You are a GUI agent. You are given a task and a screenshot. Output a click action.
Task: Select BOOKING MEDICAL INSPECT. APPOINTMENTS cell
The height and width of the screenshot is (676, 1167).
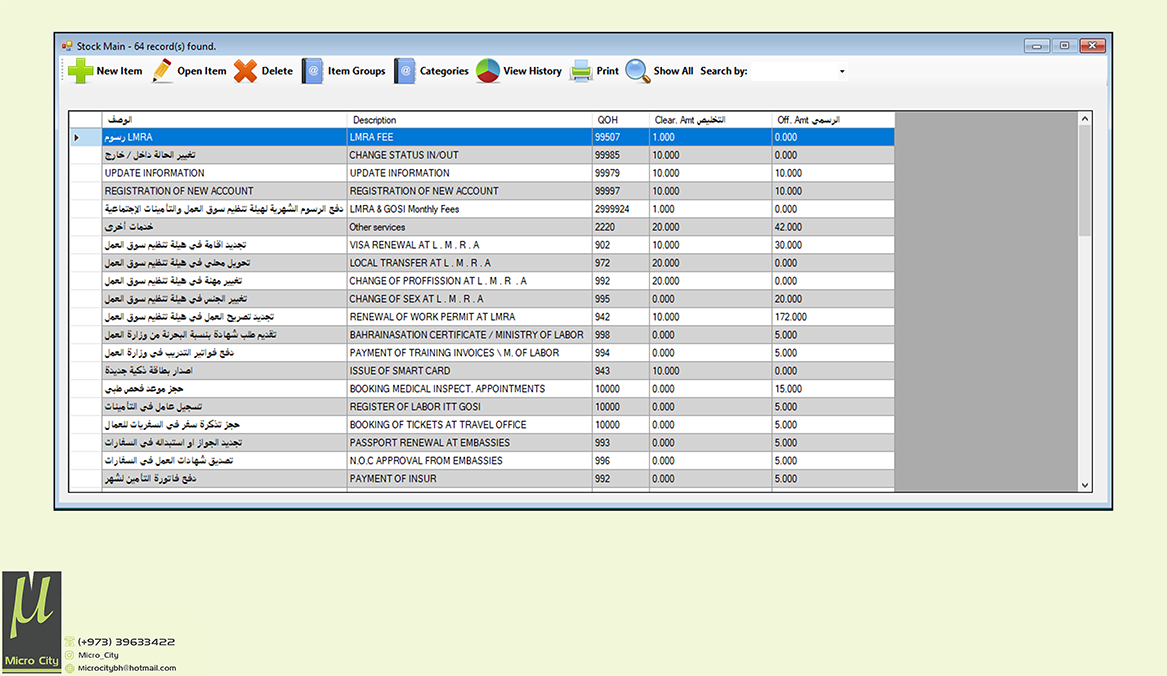point(470,389)
